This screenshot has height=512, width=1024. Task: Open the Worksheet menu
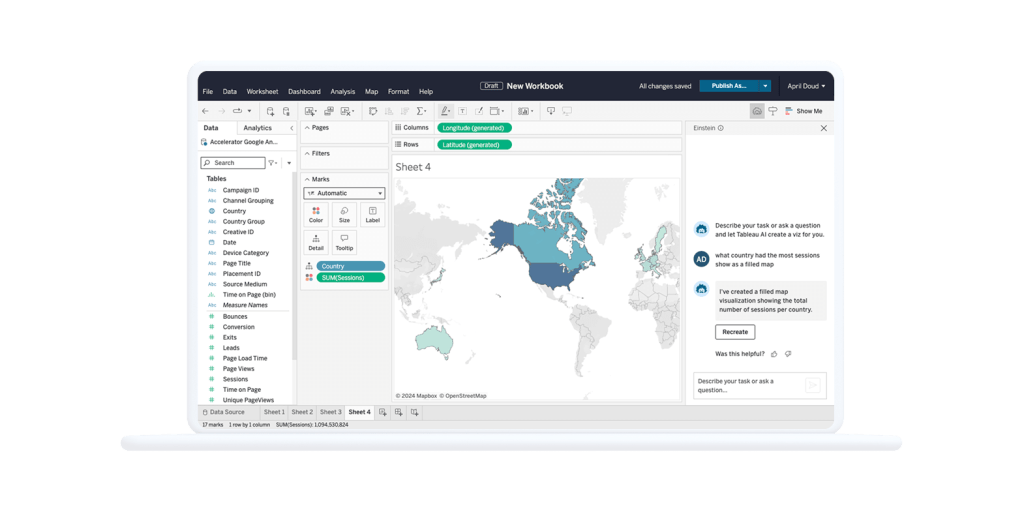point(262,92)
